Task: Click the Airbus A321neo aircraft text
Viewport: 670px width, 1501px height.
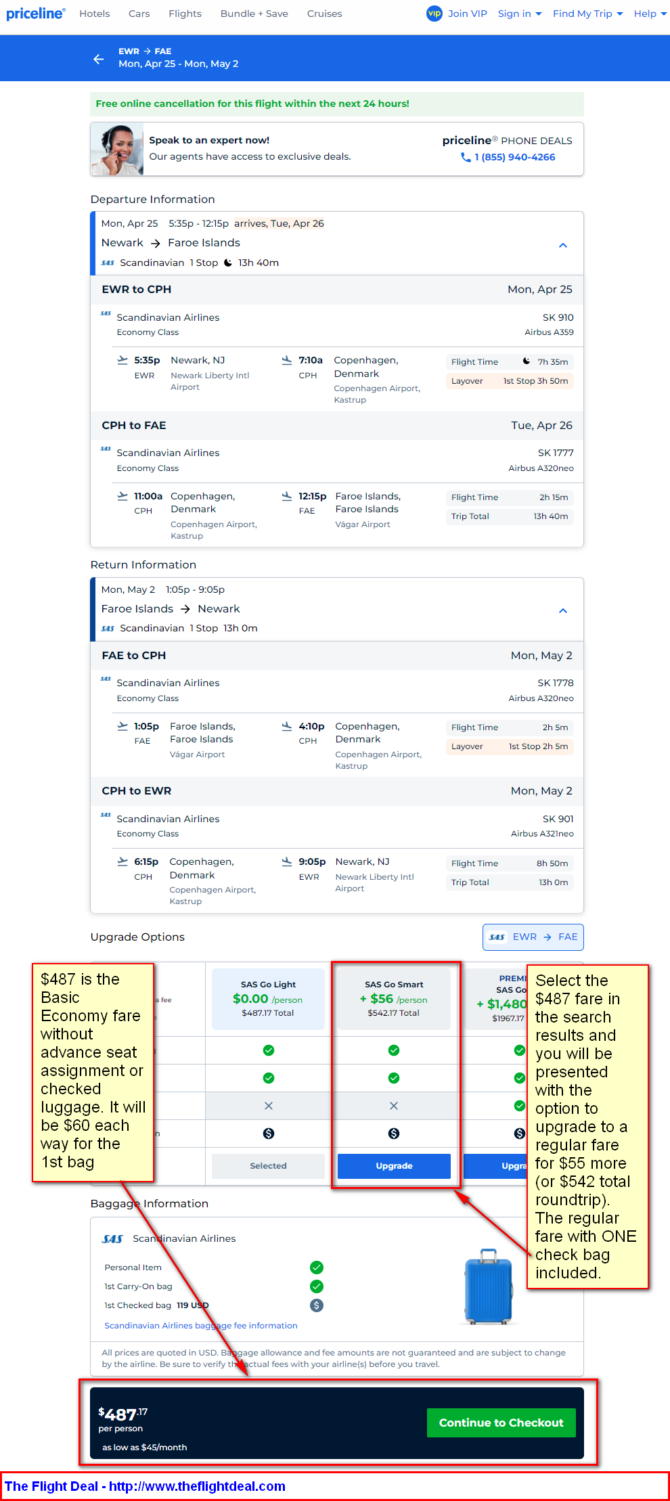Action: [x=541, y=834]
